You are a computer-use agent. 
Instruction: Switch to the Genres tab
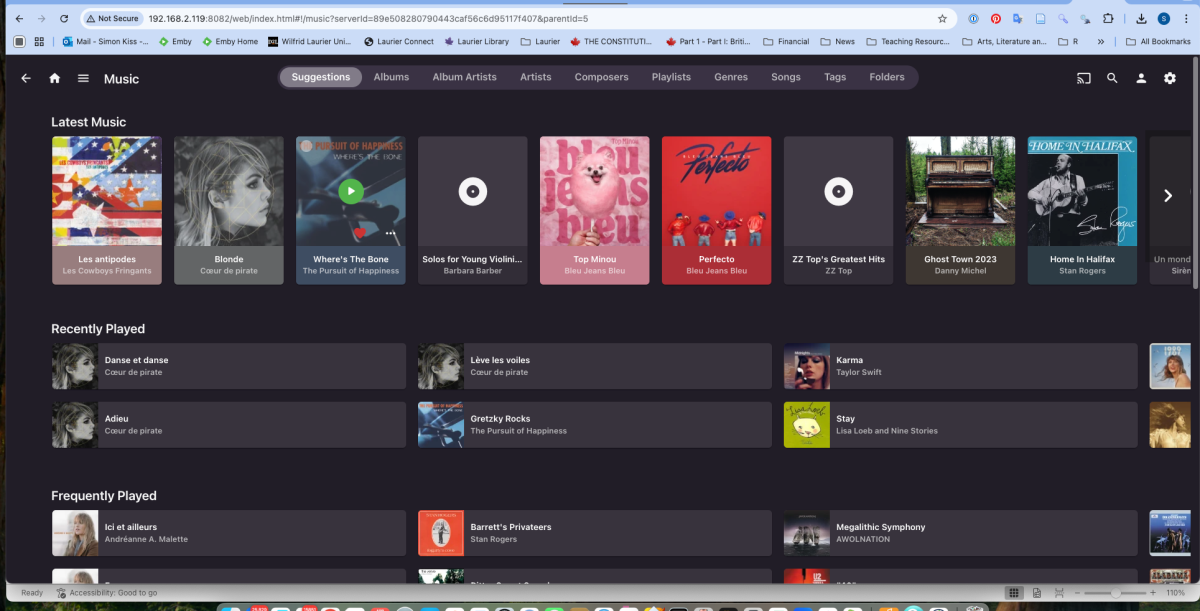click(x=731, y=77)
